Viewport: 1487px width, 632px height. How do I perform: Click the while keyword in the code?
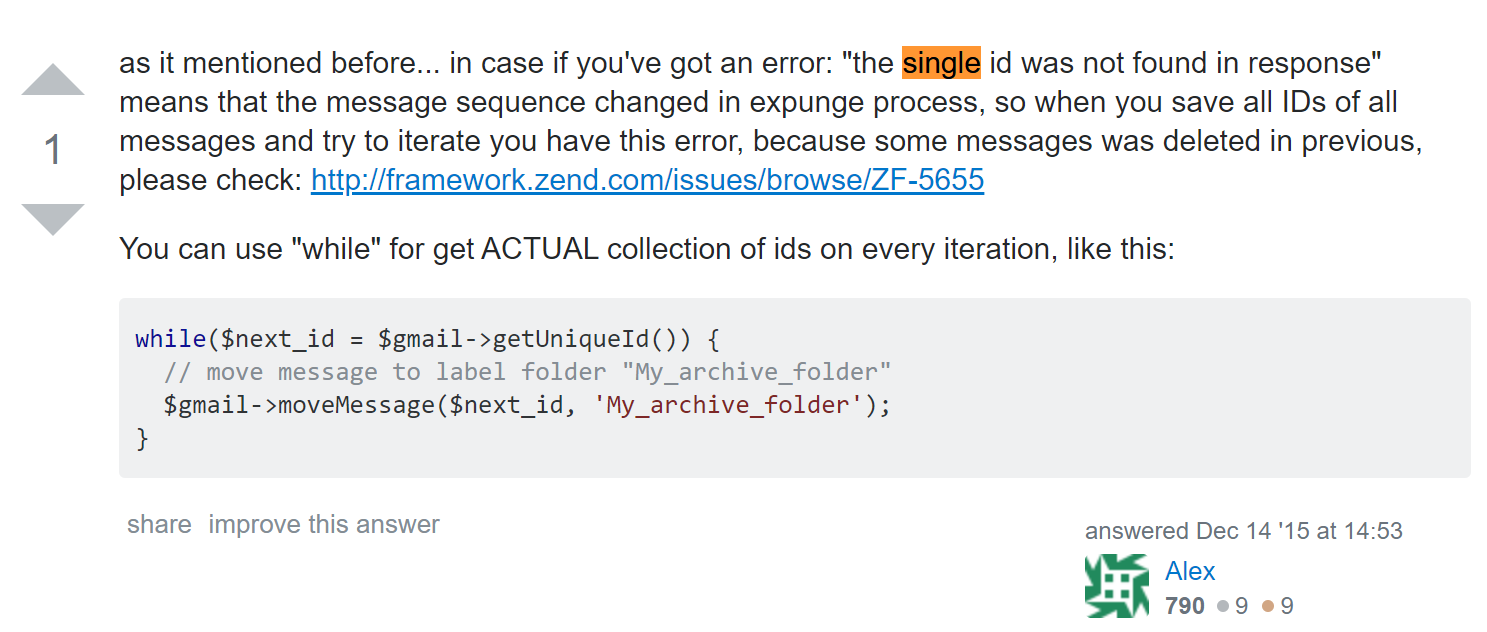170,338
